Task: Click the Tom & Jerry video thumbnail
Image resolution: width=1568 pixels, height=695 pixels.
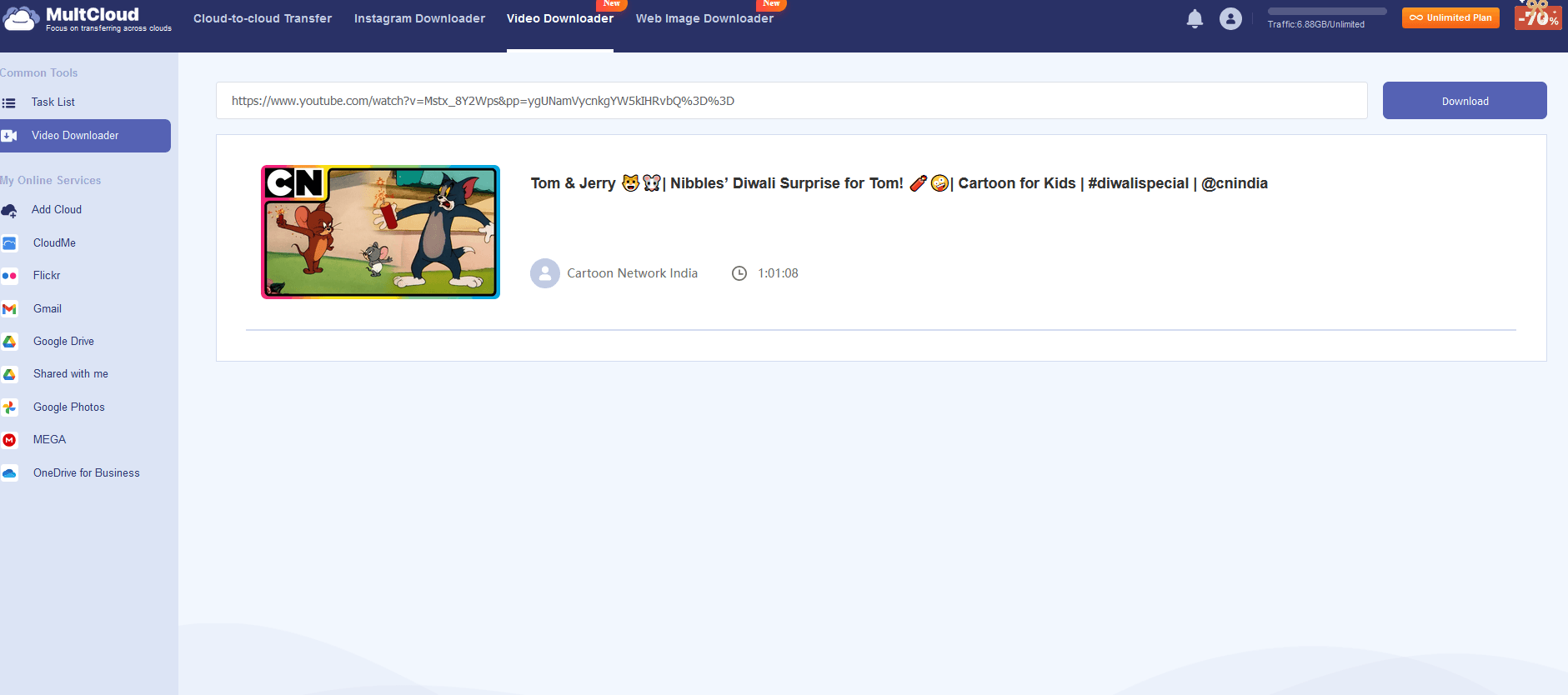Action: click(x=380, y=232)
